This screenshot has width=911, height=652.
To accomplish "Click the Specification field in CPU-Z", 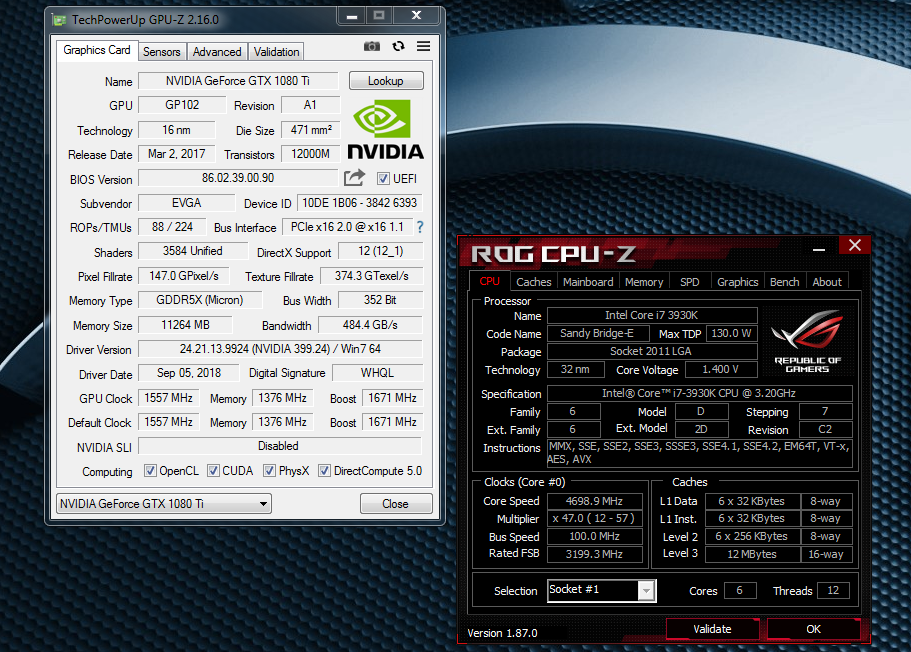I will pos(699,393).
